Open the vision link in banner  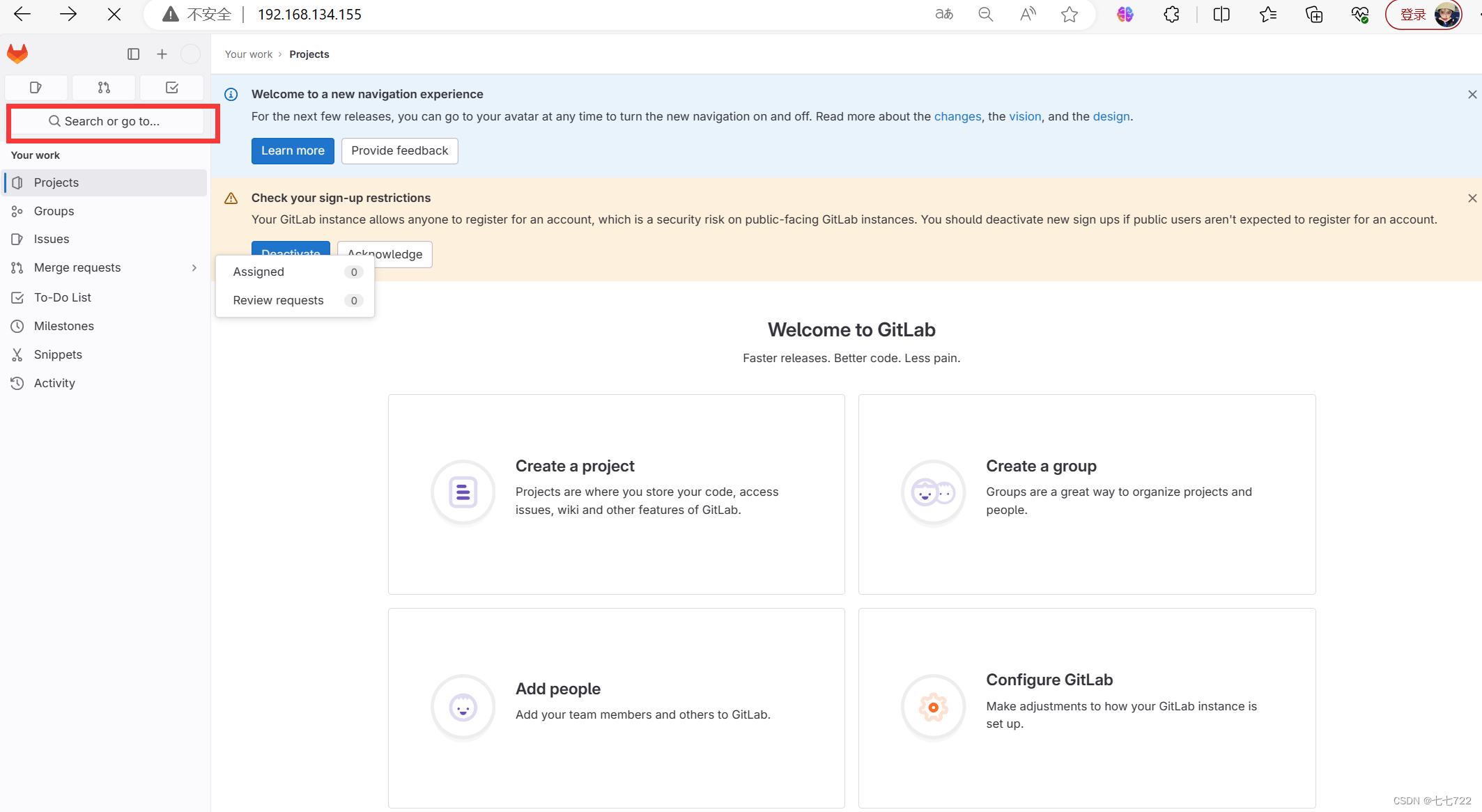point(1025,116)
